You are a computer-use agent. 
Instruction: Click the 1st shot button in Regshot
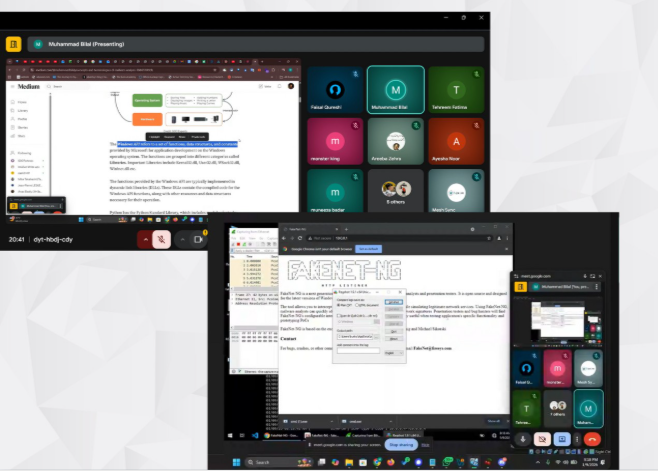[393, 302]
